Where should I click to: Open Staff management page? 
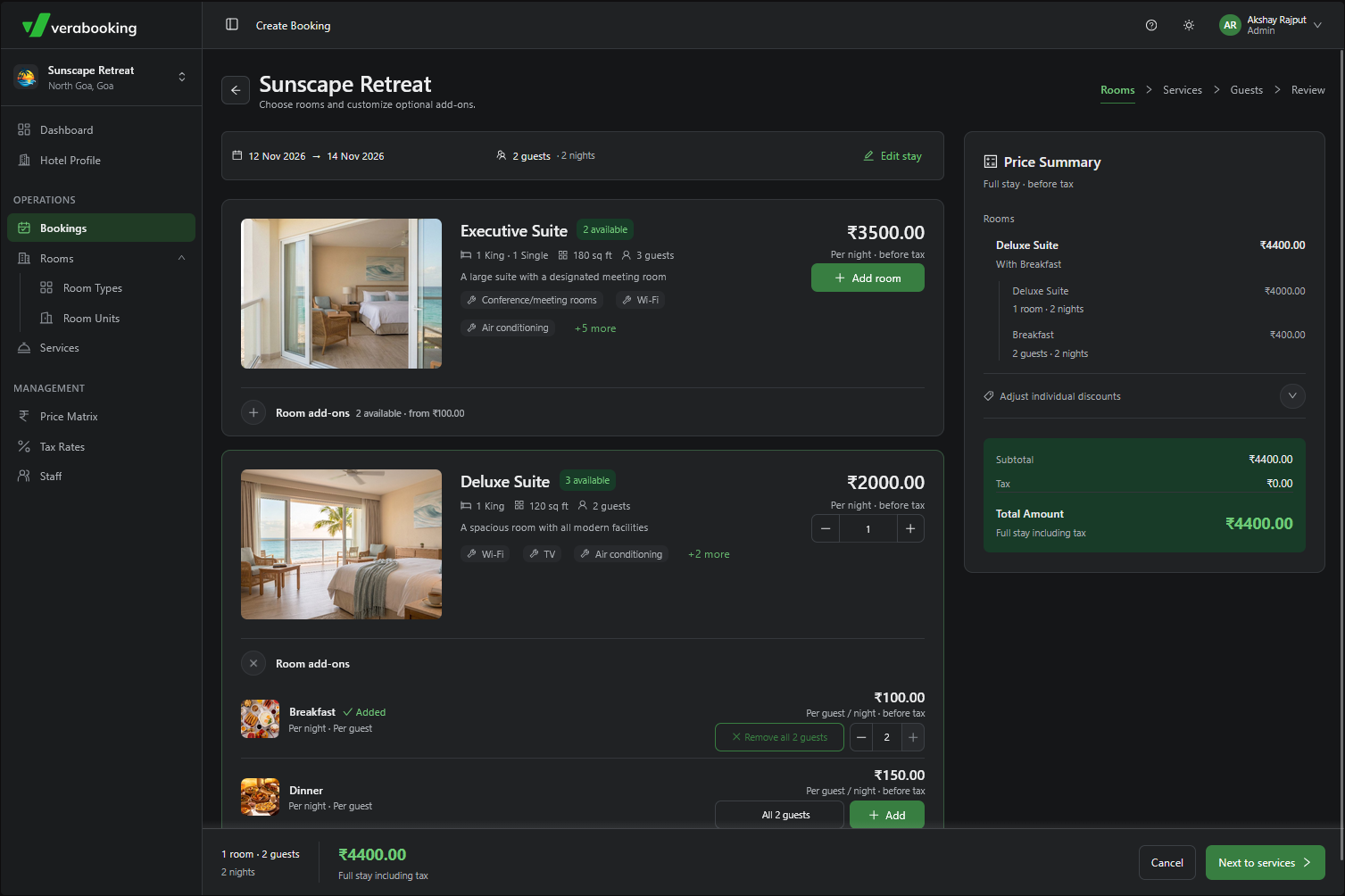point(101,477)
